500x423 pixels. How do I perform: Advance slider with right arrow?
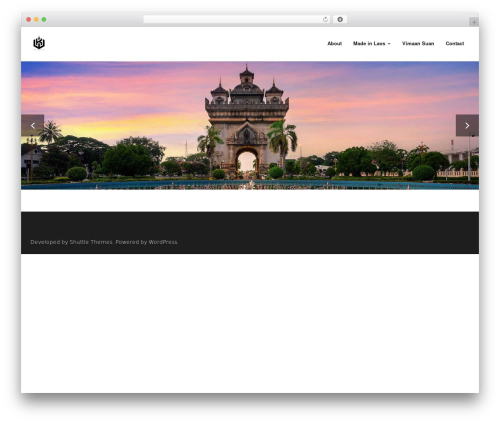(467, 125)
